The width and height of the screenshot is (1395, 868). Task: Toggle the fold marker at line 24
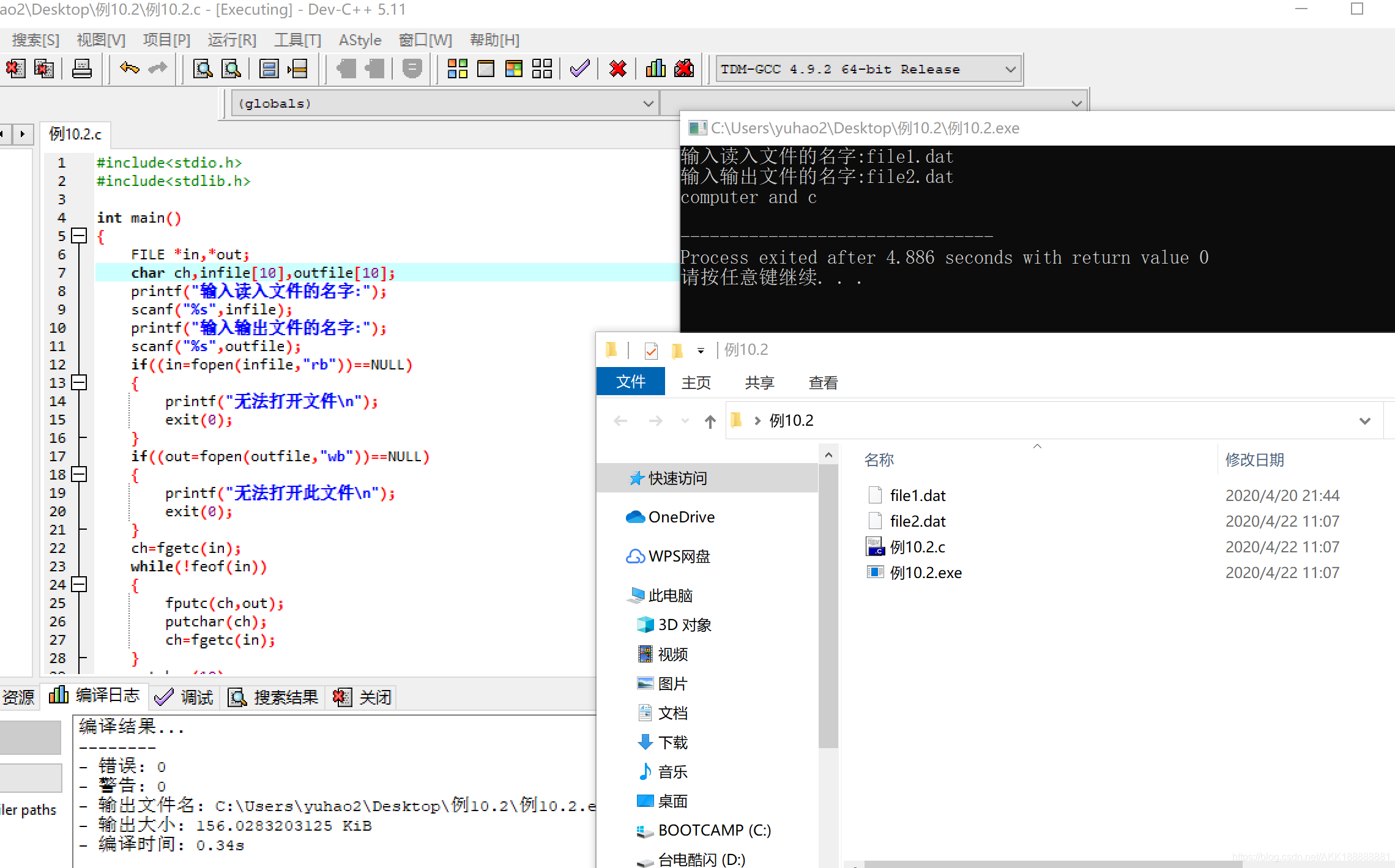pyautogui.click(x=79, y=584)
